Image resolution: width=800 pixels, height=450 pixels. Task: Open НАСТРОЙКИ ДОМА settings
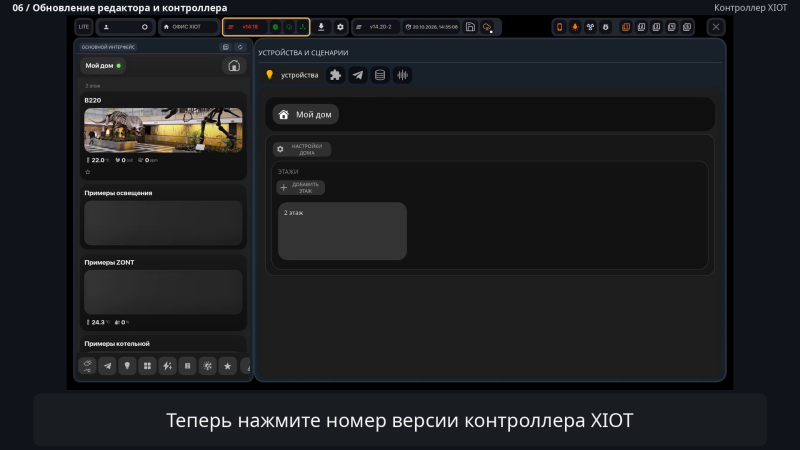302,149
